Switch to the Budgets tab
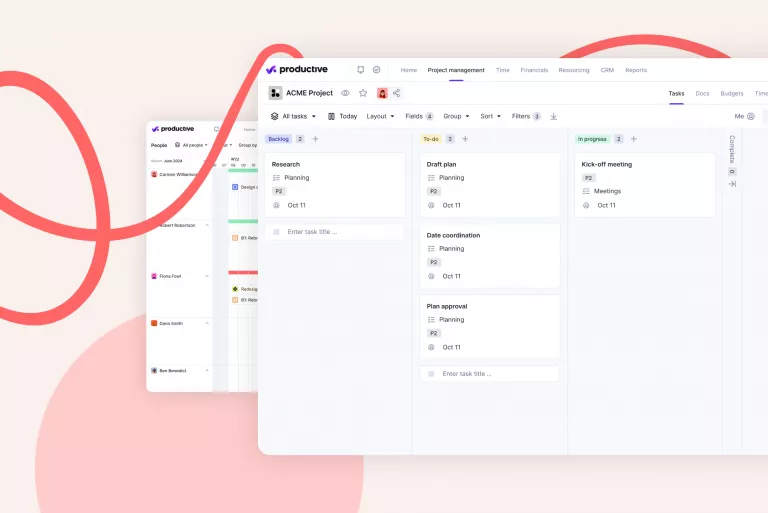Viewport: 768px width, 513px height. [x=732, y=93]
